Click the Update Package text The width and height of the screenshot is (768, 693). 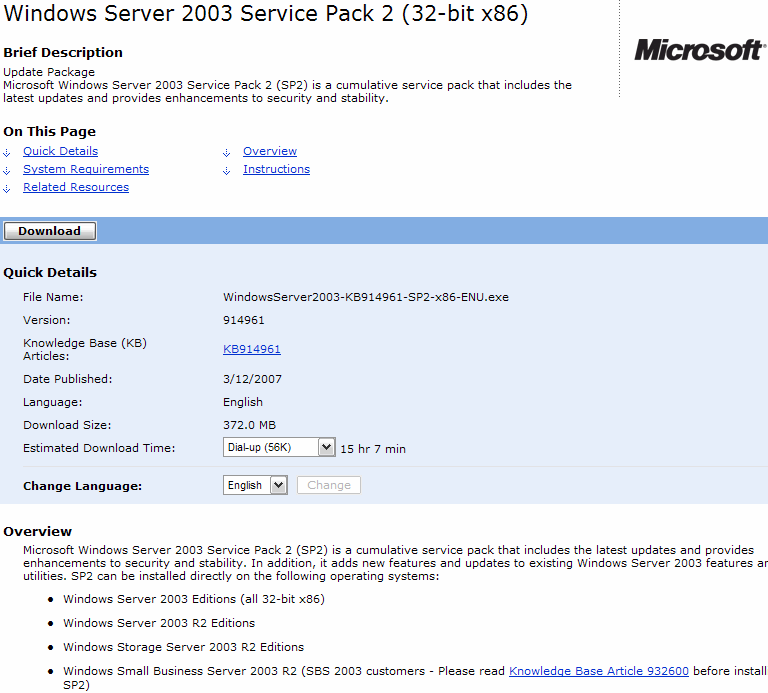(49, 72)
